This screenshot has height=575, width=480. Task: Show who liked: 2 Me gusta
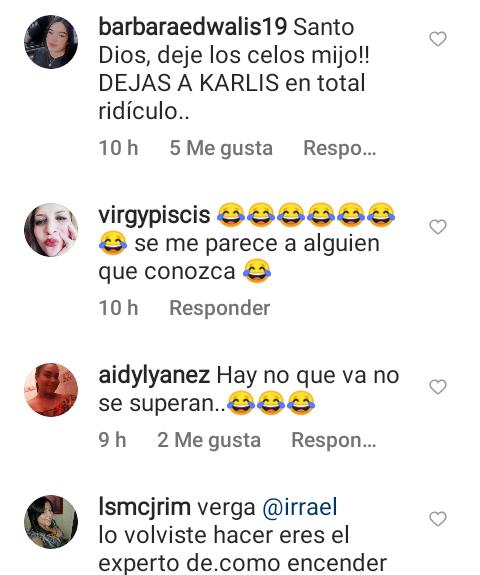tap(209, 440)
